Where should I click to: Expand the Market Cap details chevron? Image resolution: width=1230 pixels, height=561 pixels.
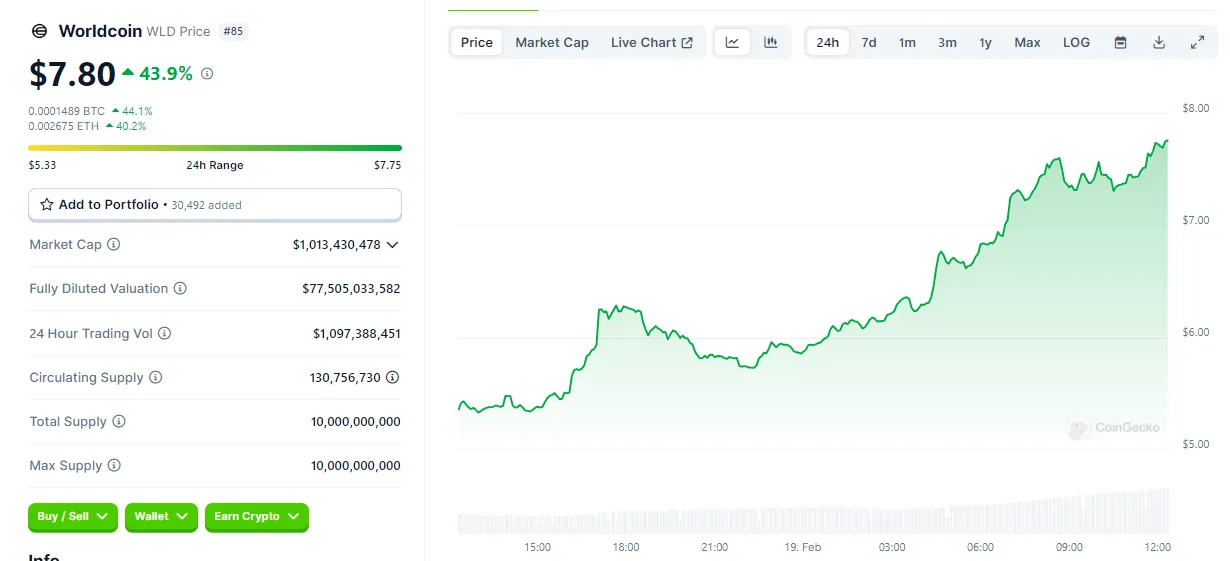coord(392,244)
